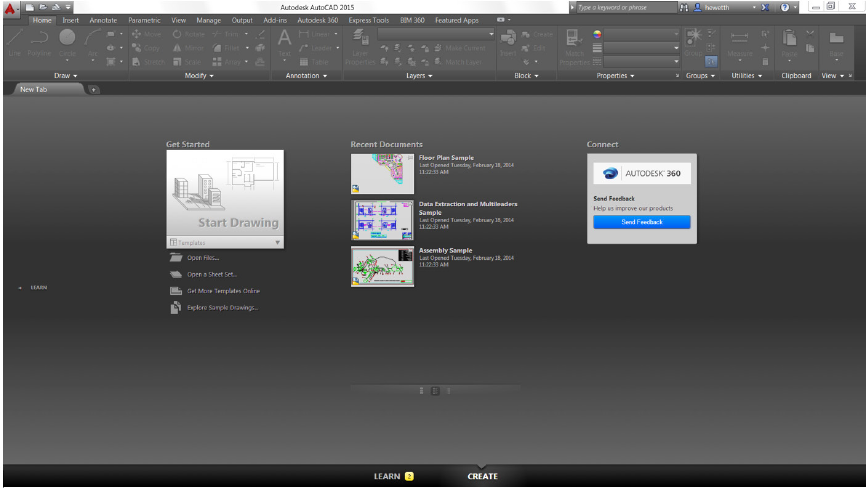Viewport: 866px width, 488px height.
Task: Open the layer list dropdown
Action: (436, 34)
